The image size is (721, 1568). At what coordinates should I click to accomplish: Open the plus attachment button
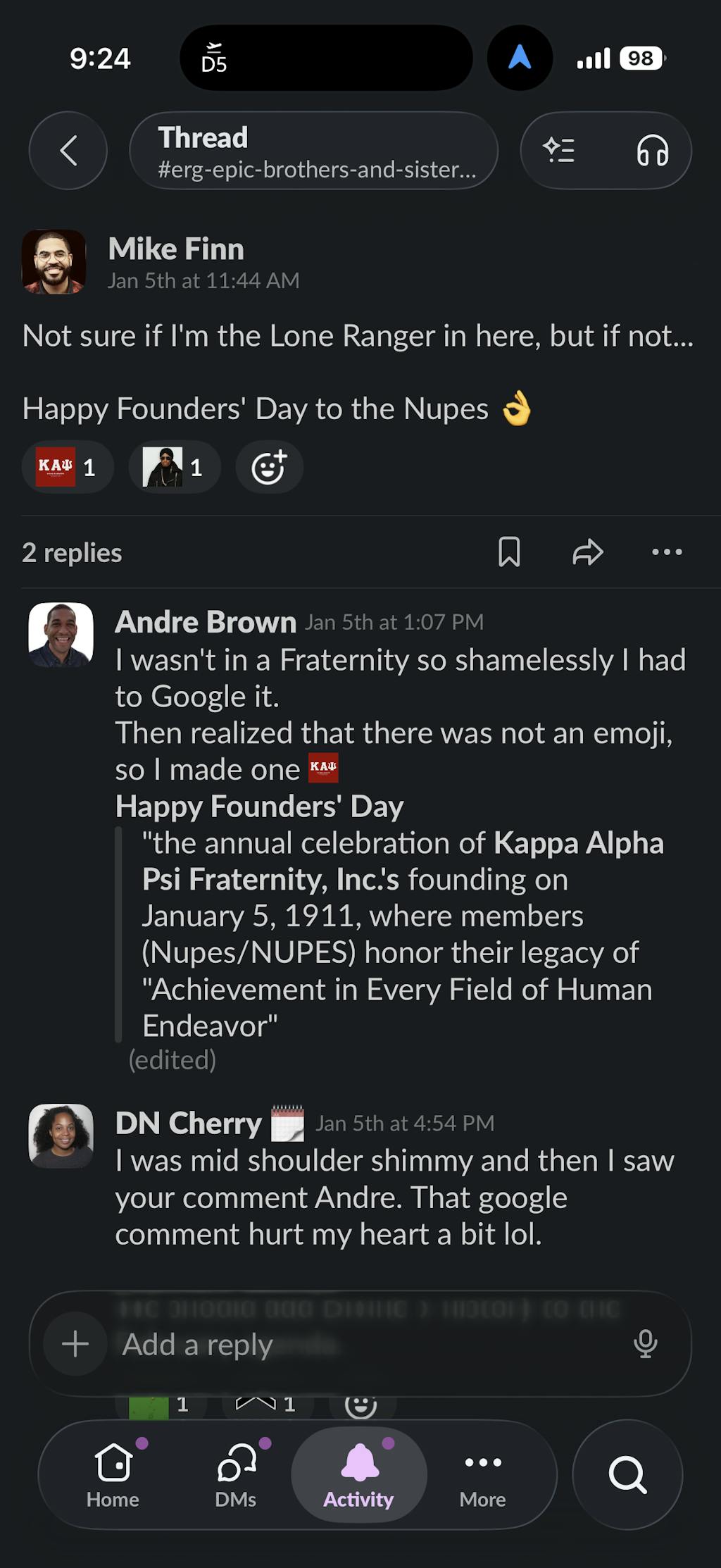point(75,1344)
